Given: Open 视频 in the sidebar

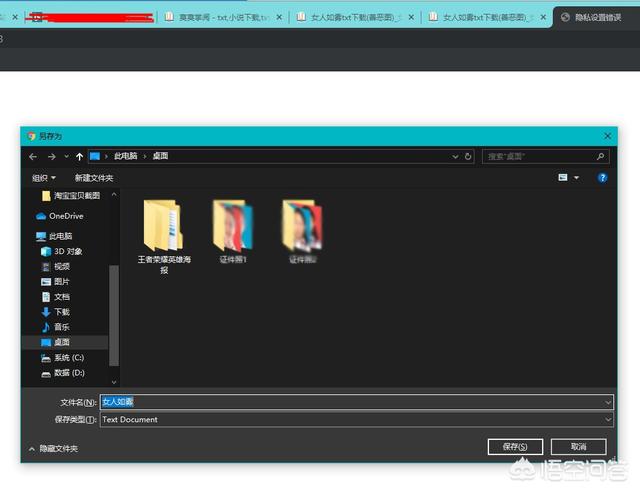Looking at the screenshot, I should coord(56,266).
